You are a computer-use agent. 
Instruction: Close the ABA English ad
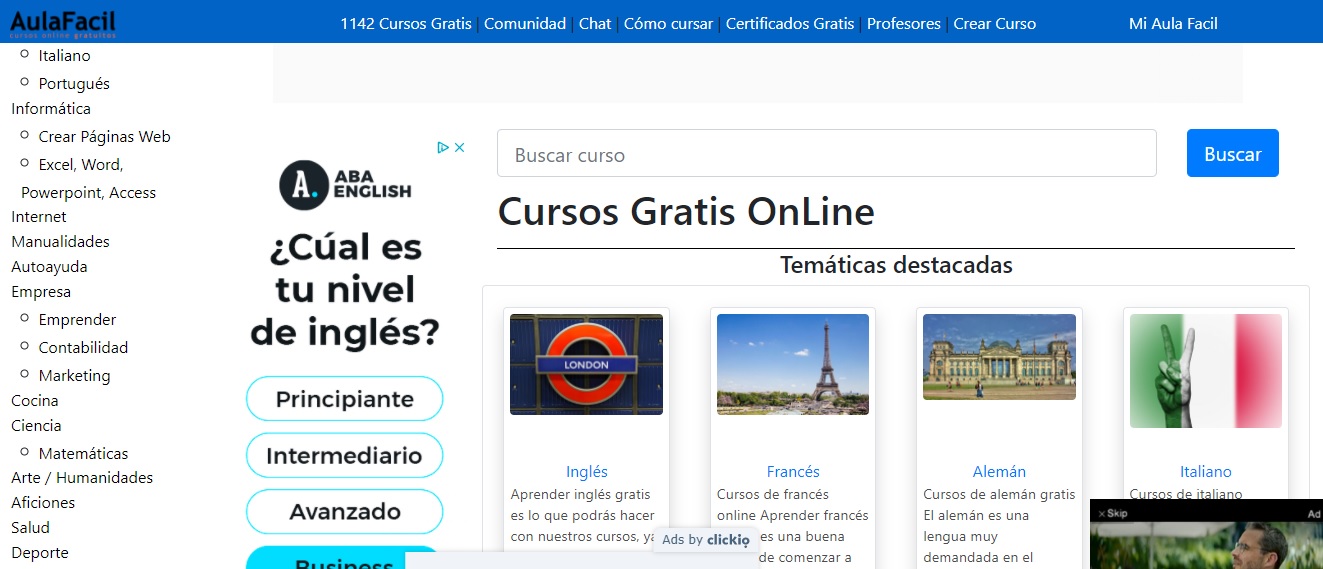(x=460, y=147)
